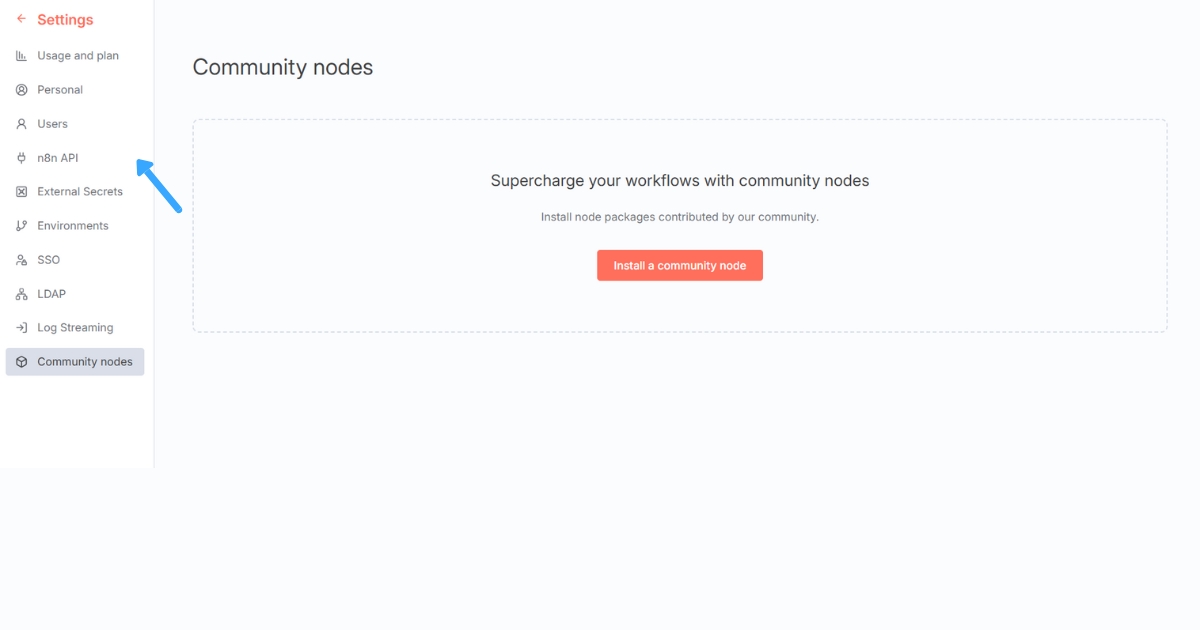Click the Personal profile icon
This screenshot has height=630, width=1200.
tap(22, 89)
